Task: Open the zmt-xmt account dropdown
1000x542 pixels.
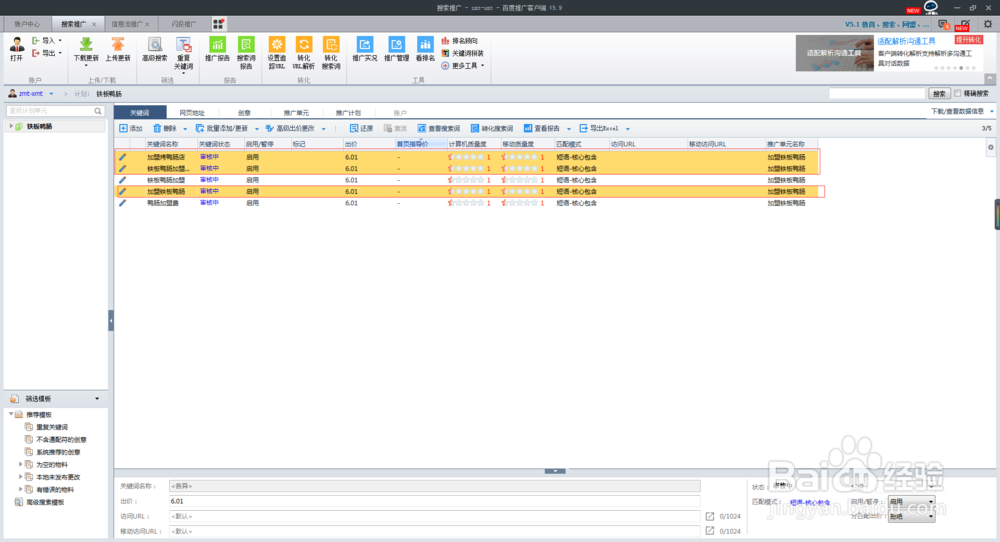Action: [51, 94]
